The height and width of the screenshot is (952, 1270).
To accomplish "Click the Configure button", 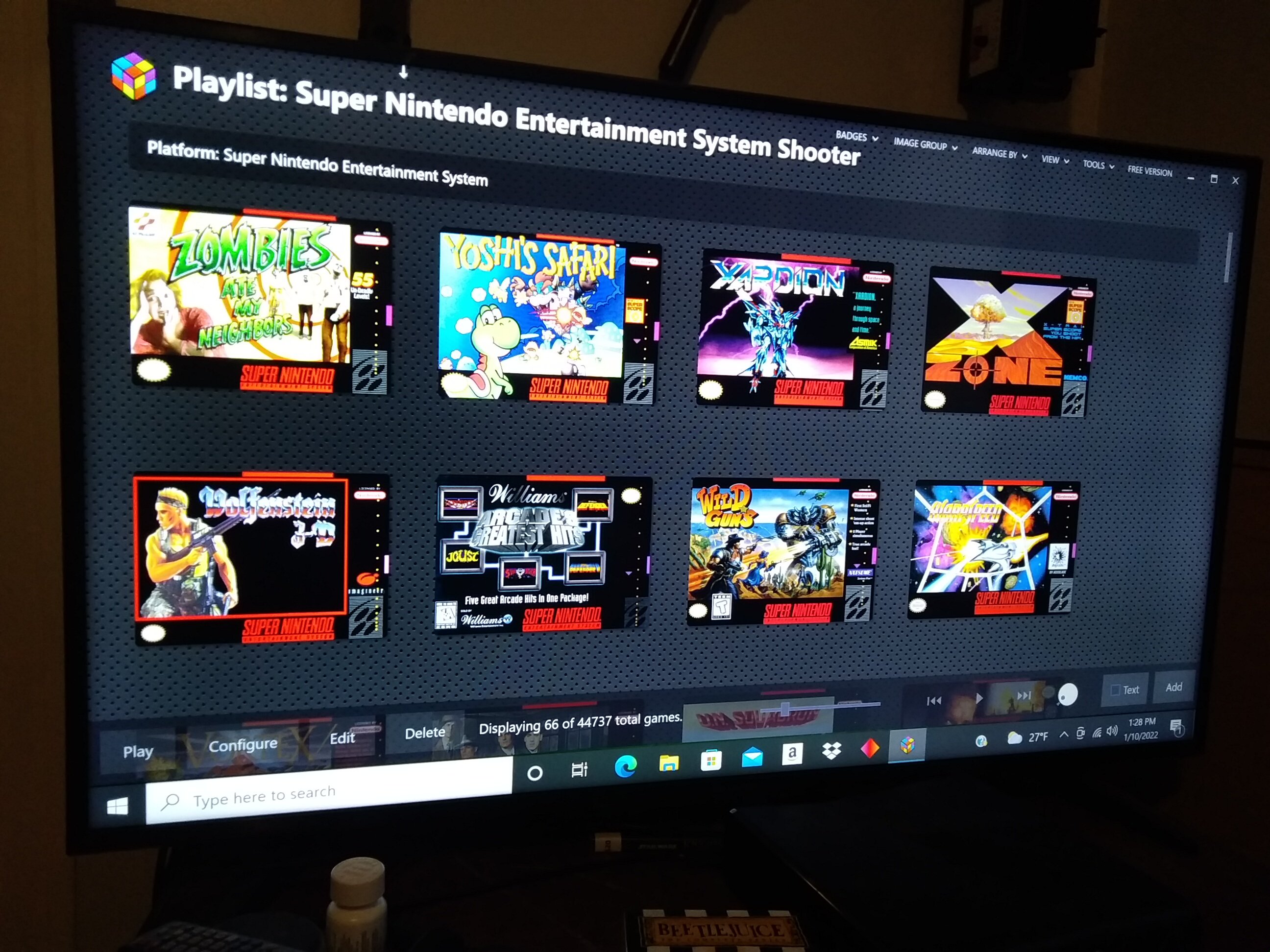I will pos(243,744).
